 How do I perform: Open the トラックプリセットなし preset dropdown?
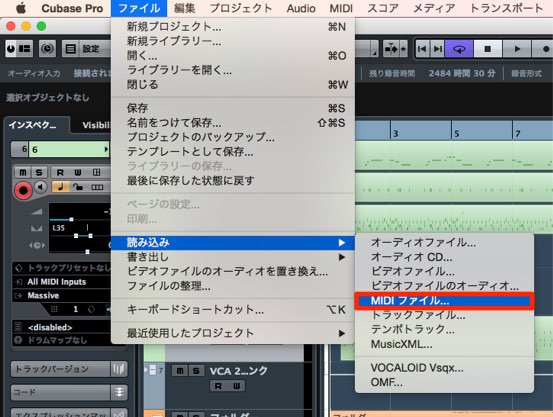click(x=62, y=268)
